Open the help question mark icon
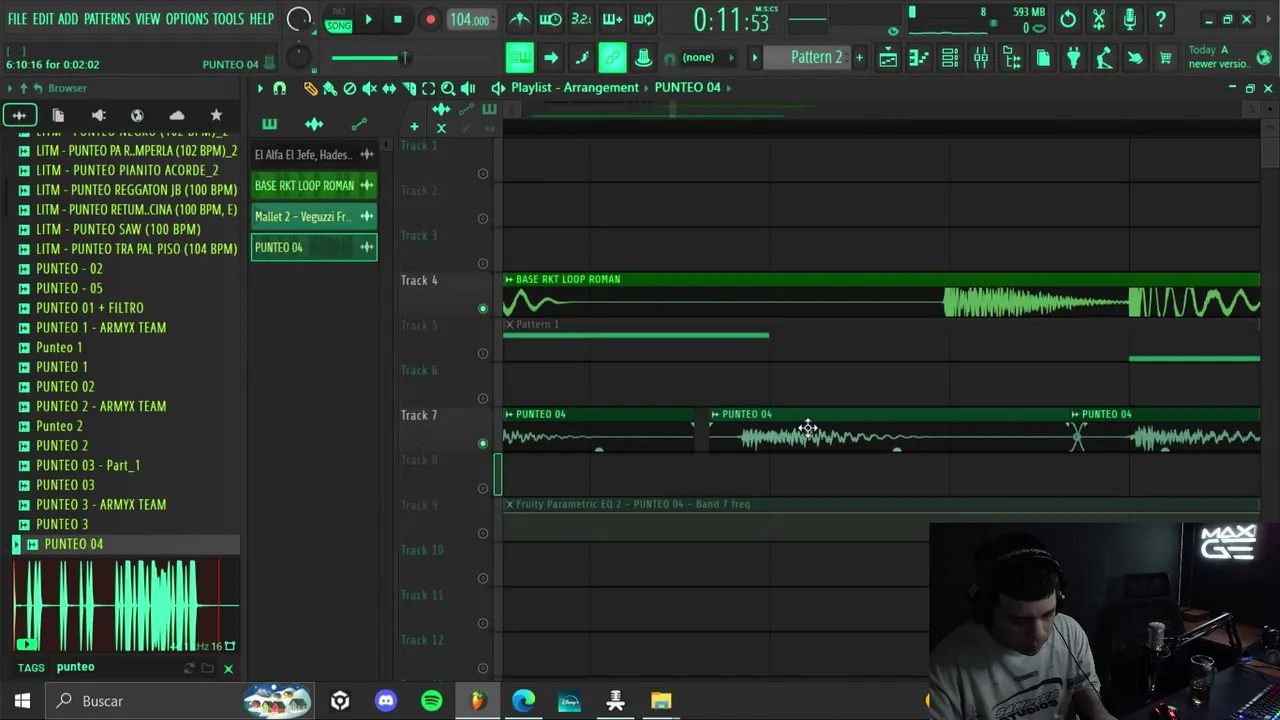Image resolution: width=1280 pixels, height=720 pixels. [x=1161, y=19]
